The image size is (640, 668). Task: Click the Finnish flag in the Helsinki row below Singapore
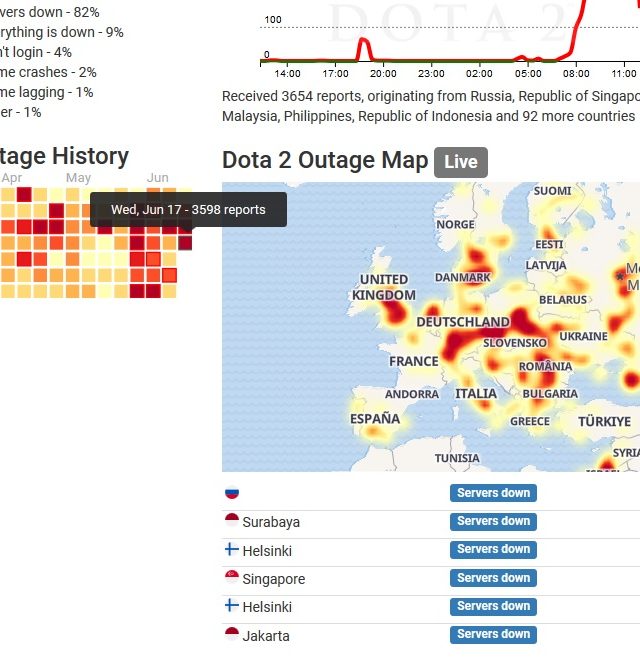pos(232,606)
